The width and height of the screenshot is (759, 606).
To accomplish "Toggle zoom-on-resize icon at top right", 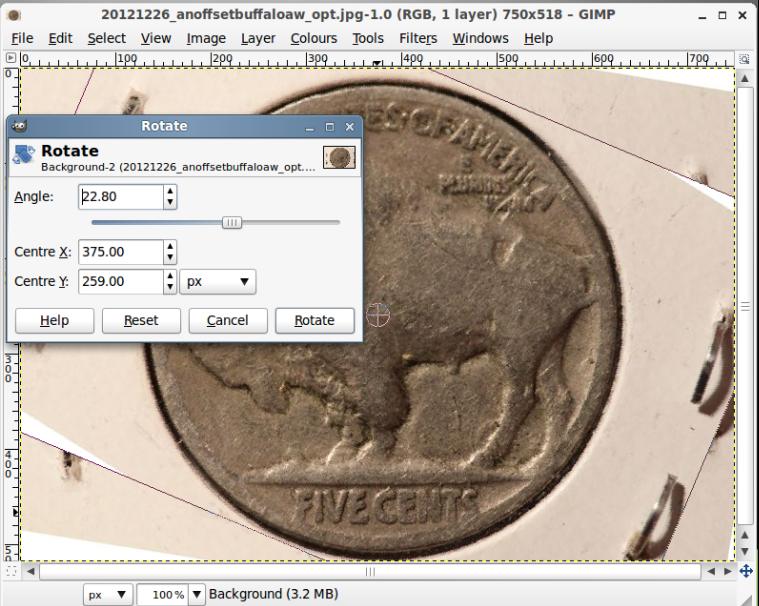I will point(744,59).
